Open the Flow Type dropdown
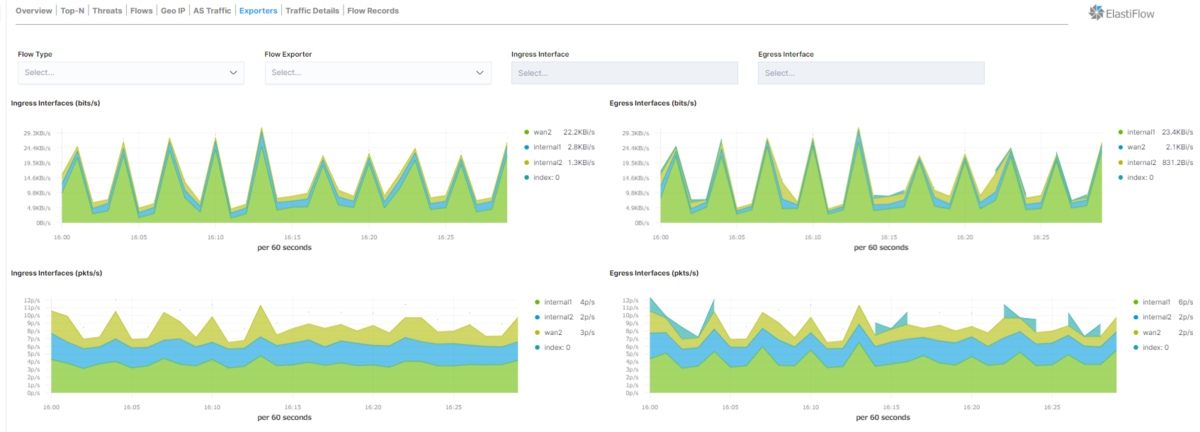This screenshot has height=432, width=1200. pyautogui.click(x=131, y=72)
